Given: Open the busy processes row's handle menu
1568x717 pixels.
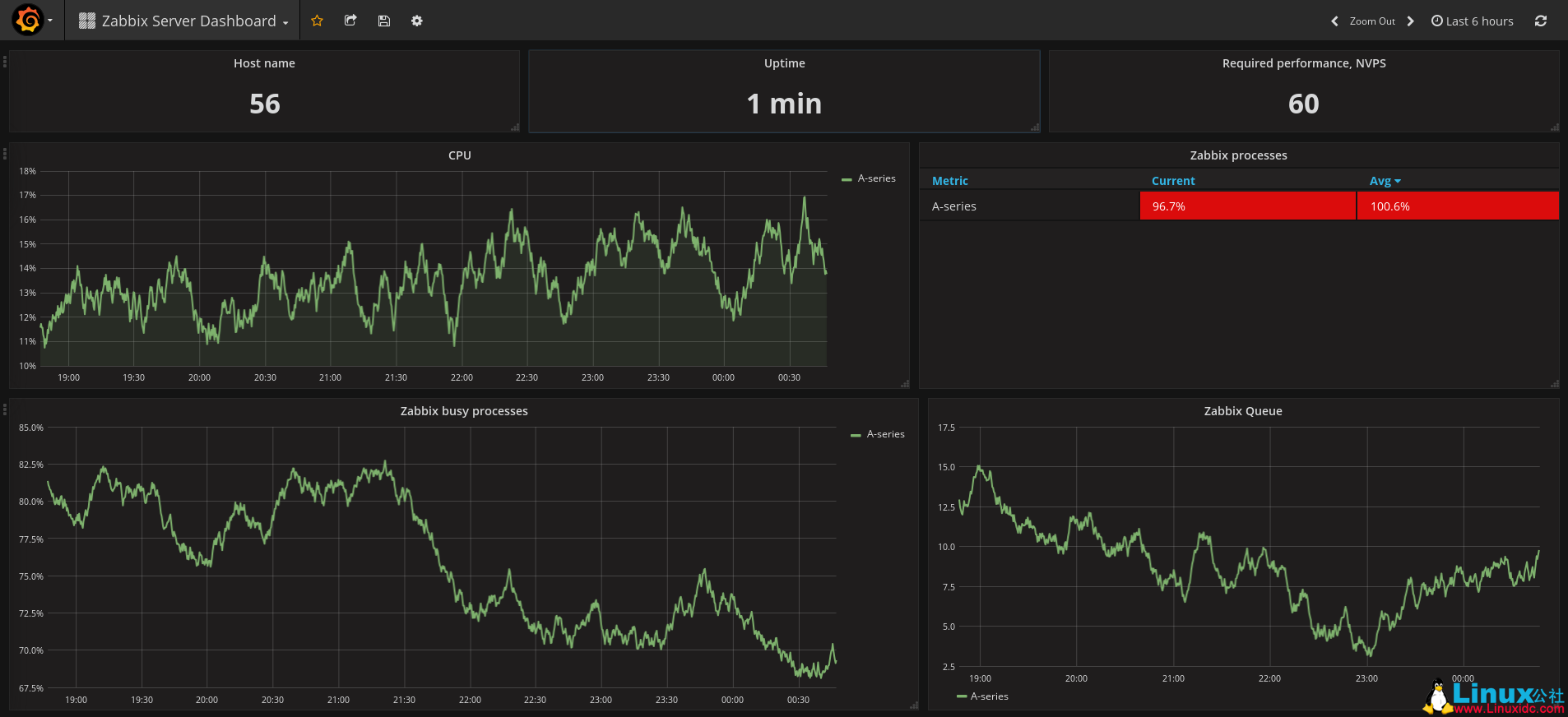Looking at the screenshot, I should tap(5, 409).
